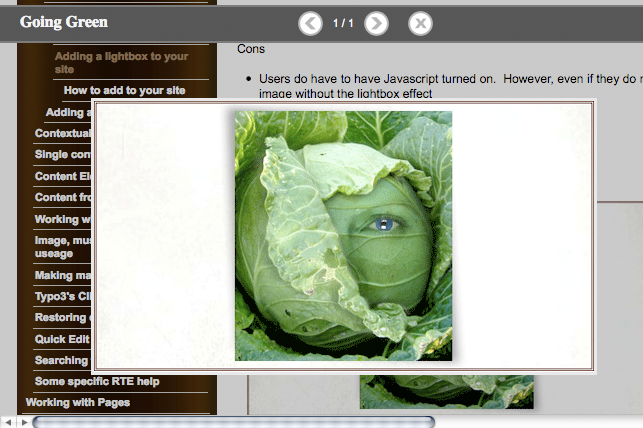Viewport: 643px width, 428px height.
Task: Click the horizontal scrollbar thumb
Action: [234, 421]
